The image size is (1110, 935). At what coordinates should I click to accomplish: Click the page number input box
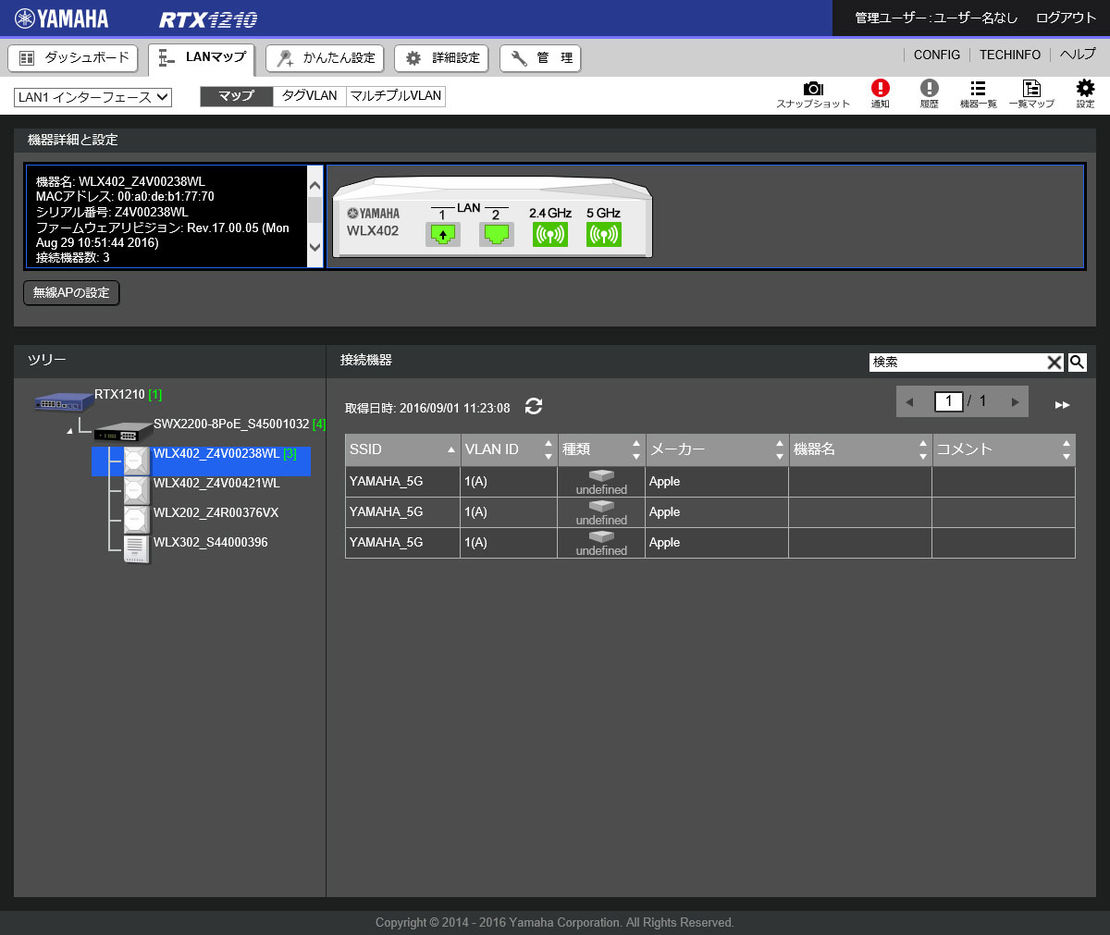[x=949, y=401]
